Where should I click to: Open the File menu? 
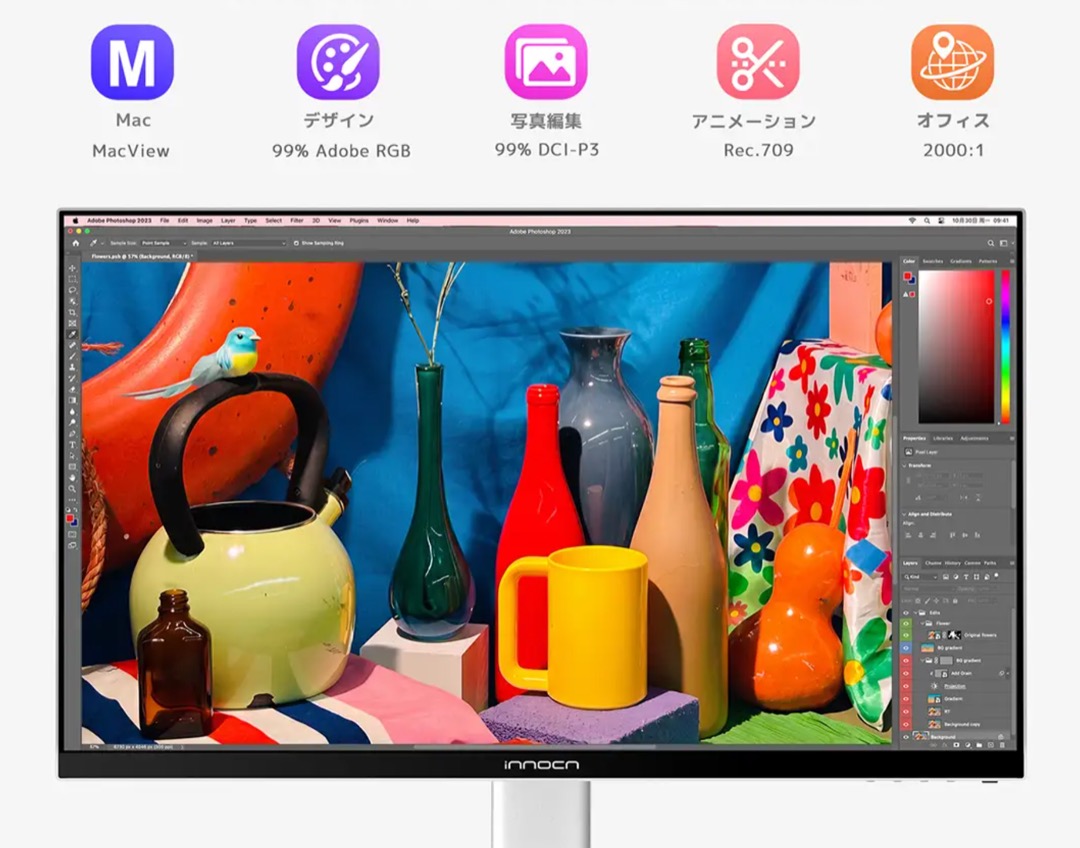coord(165,220)
